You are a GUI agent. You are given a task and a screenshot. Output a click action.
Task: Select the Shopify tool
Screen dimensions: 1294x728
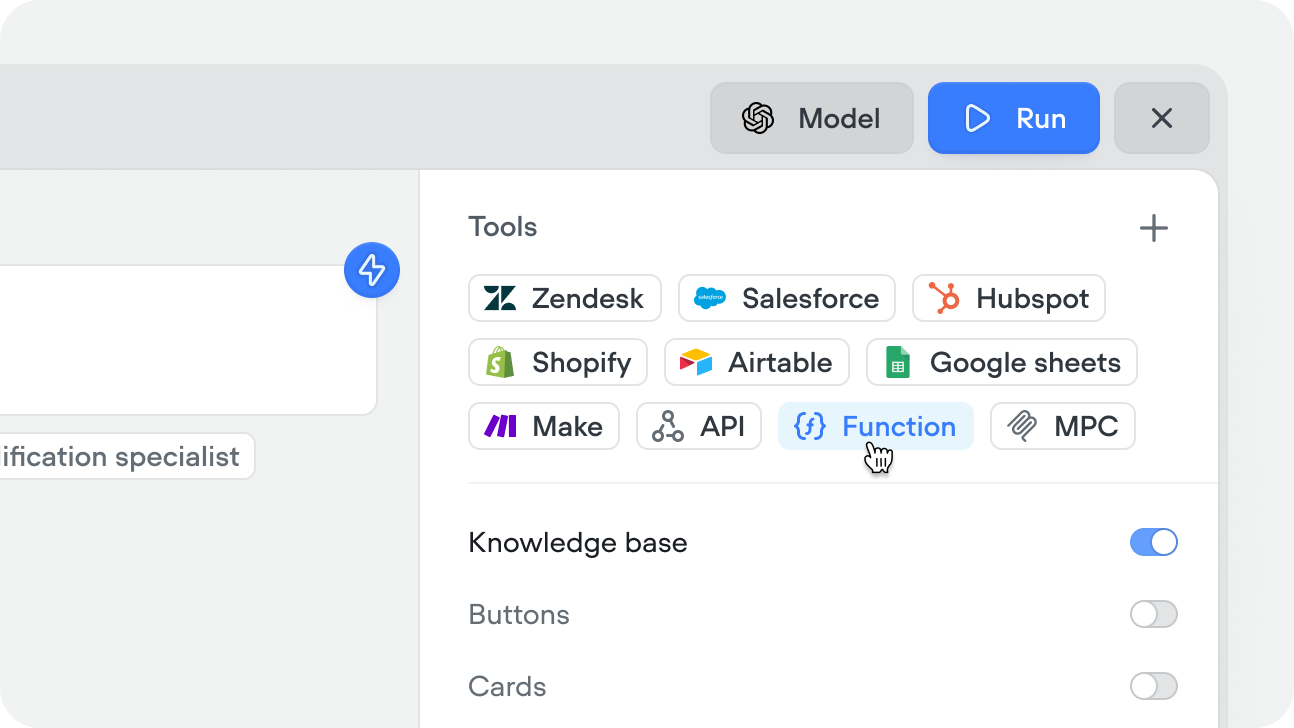click(x=557, y=362)
